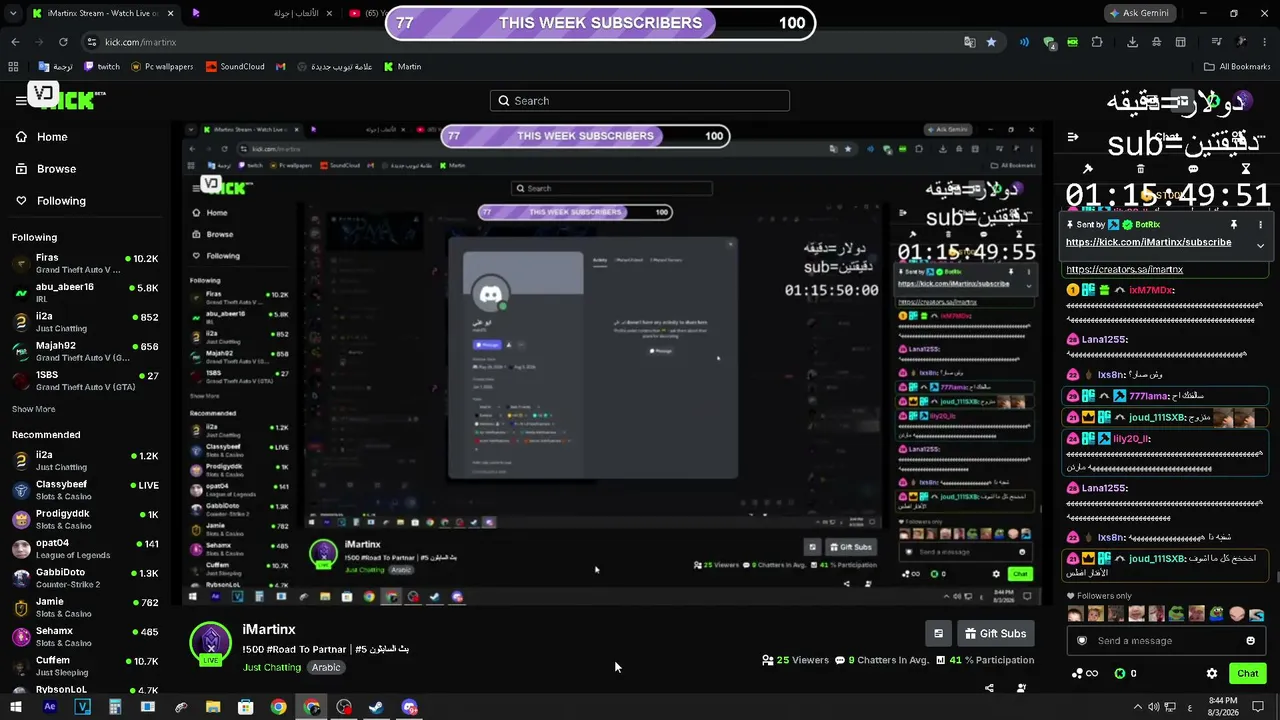Open the Pc wallpapers bookmark

tap(162, 67)
